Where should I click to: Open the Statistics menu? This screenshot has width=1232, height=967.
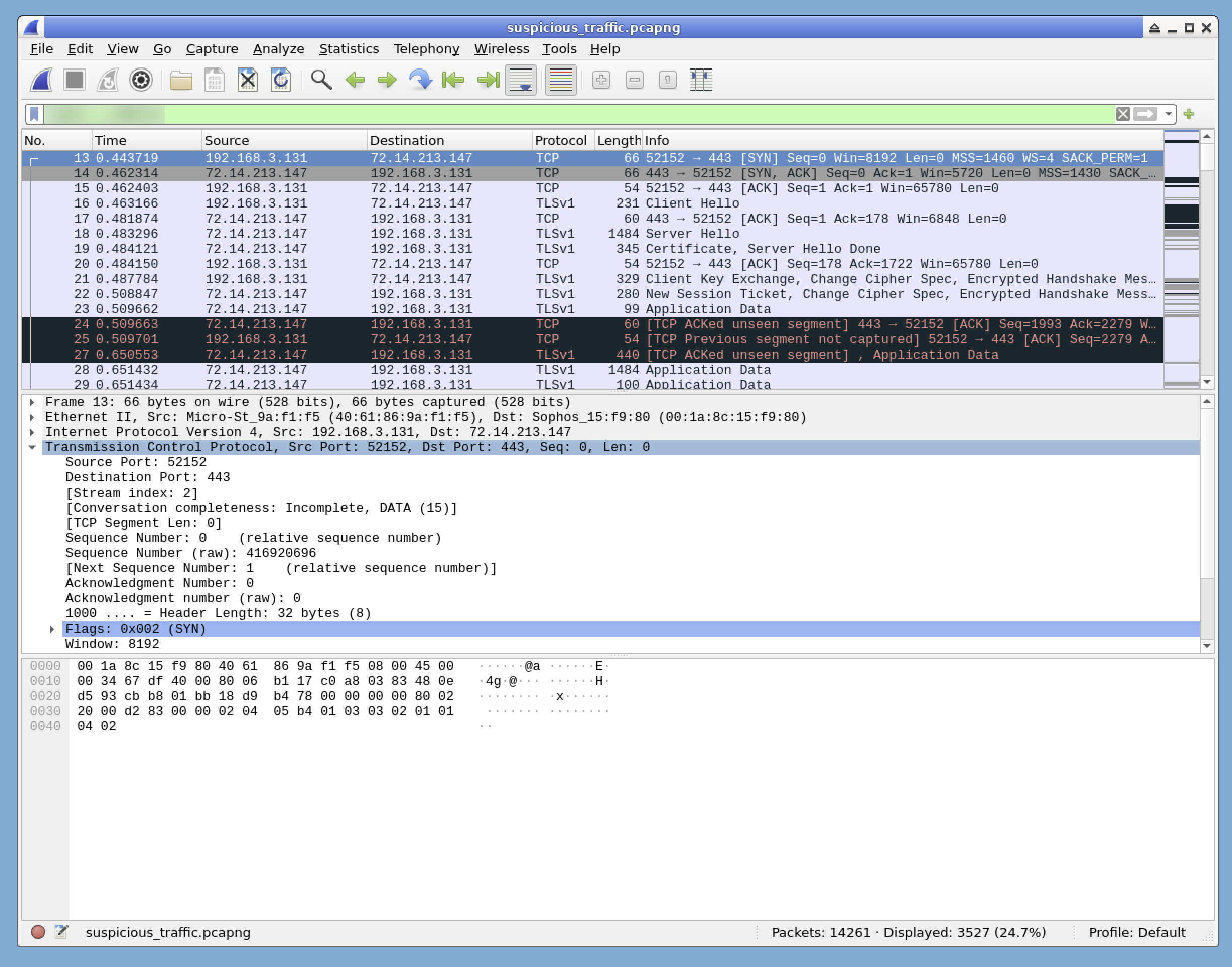point(349,49)
